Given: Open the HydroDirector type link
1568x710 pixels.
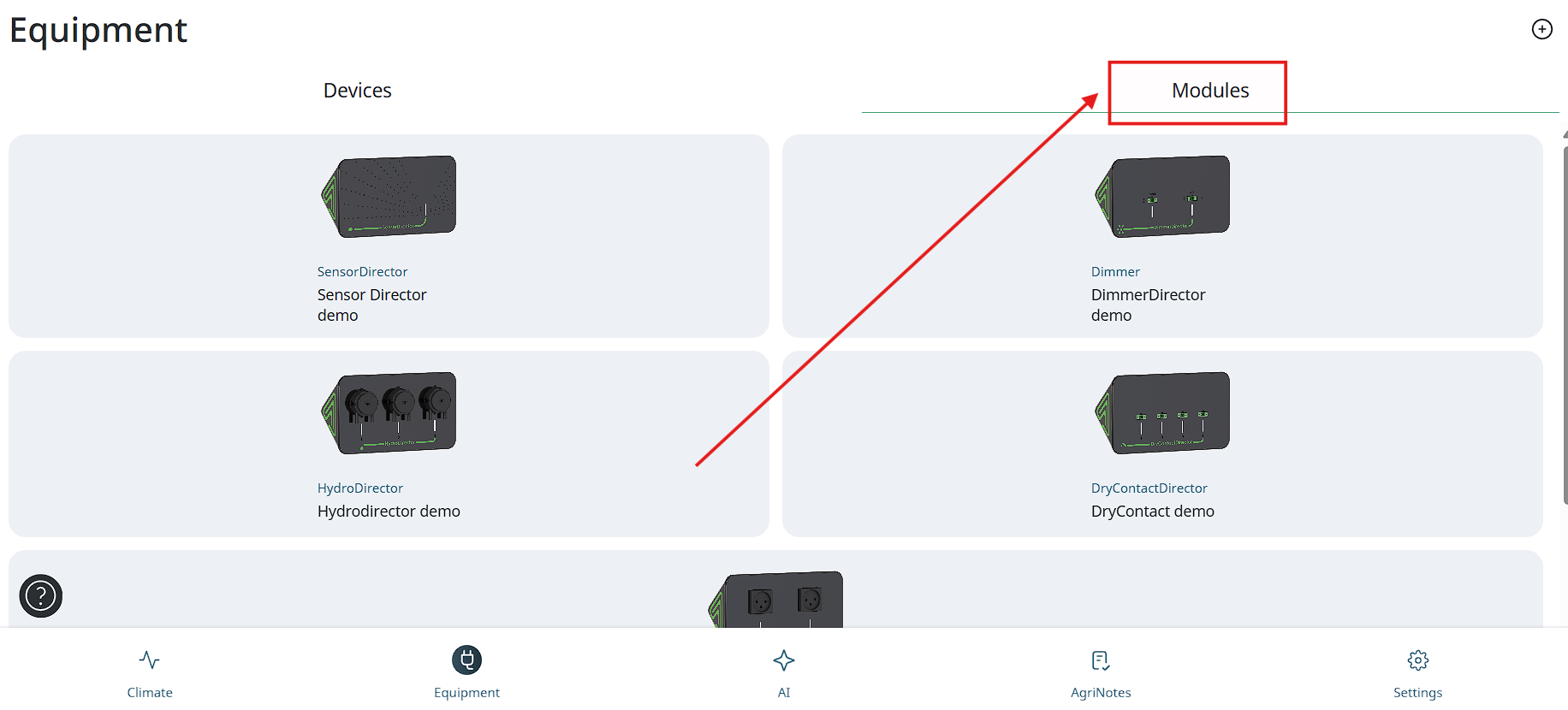Looking at the screenshot, I should pos(359,488).
